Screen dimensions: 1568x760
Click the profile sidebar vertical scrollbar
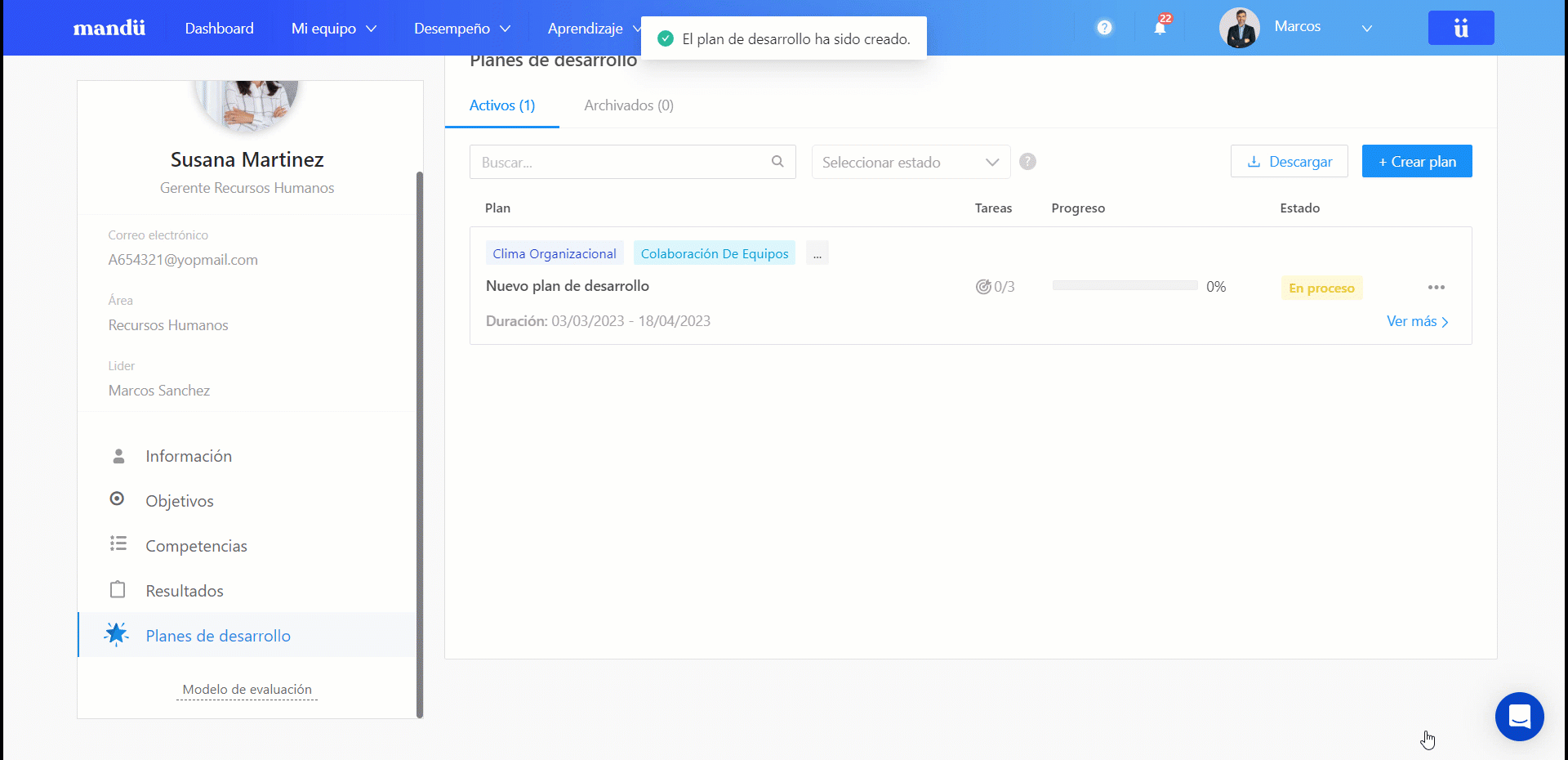420,444
